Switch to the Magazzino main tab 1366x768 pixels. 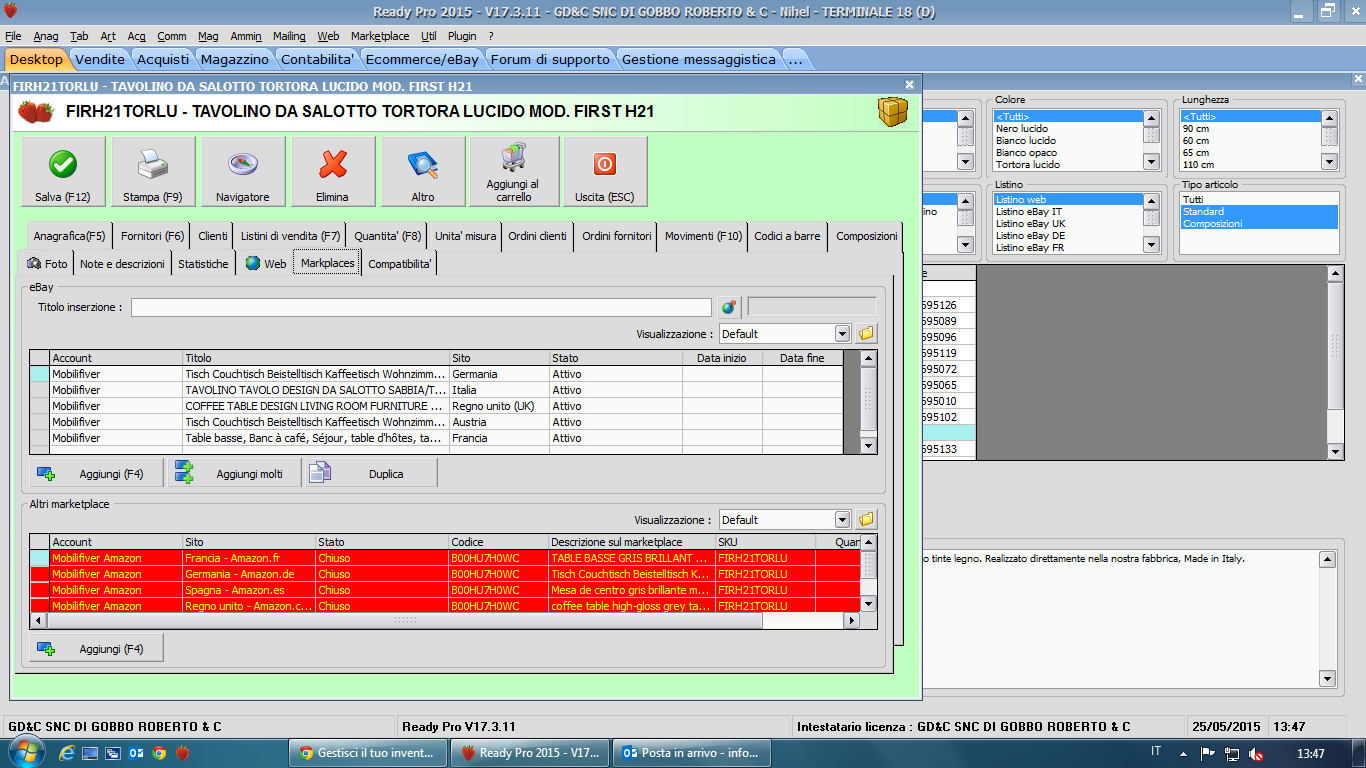234,59
